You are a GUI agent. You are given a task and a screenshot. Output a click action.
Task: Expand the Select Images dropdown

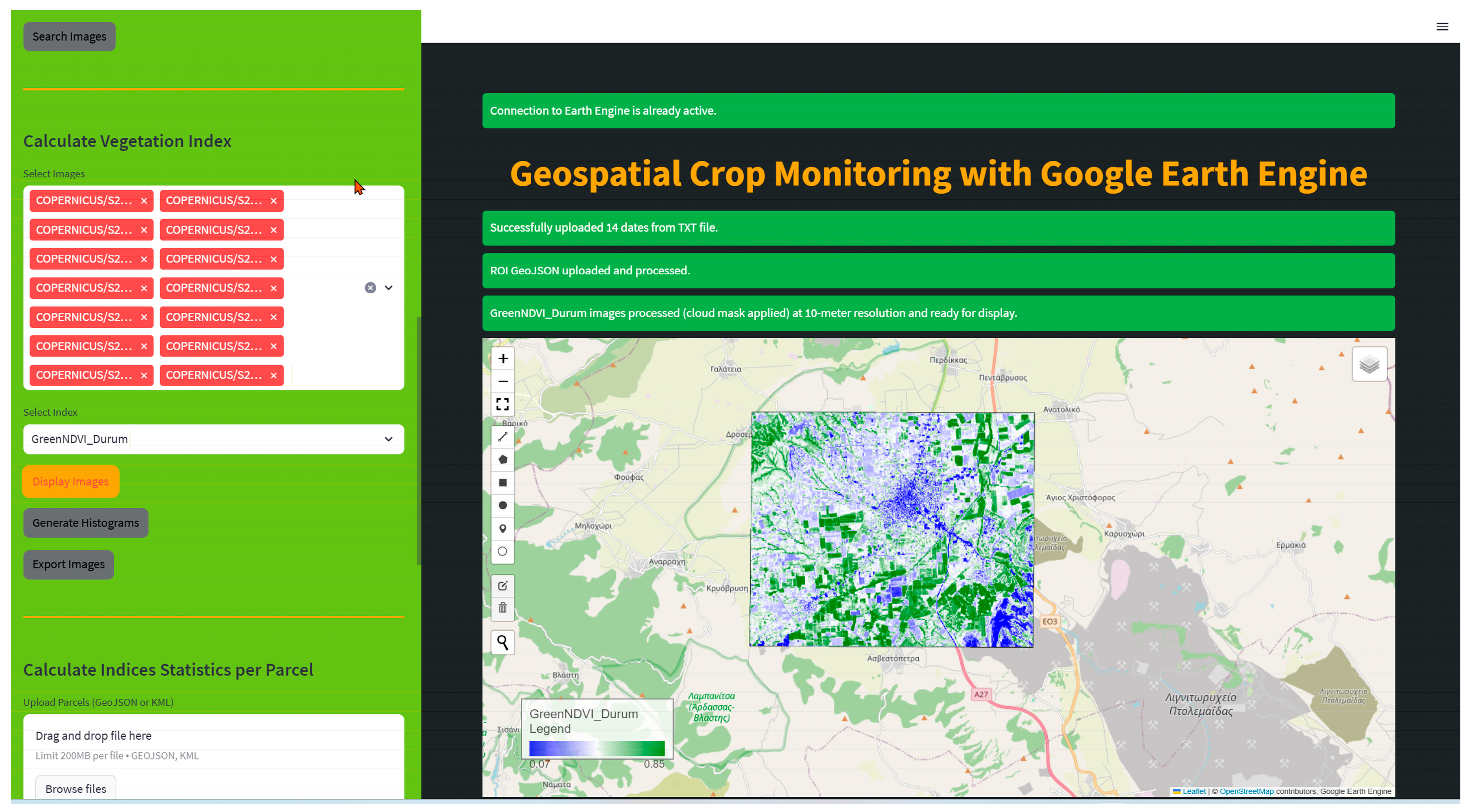pyautogui.click(x=389, y=288)
